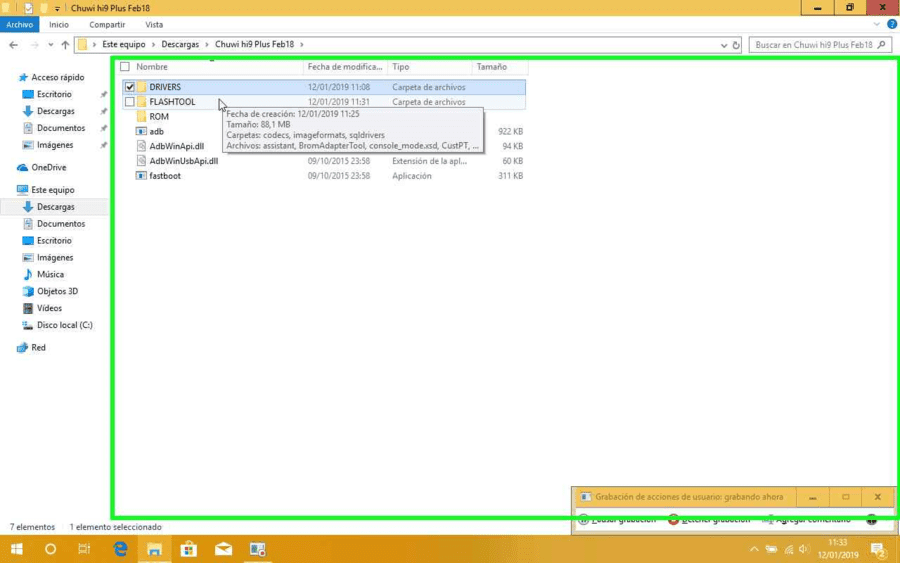900x563 pixels.
Task: Open quick access toolbar customize dropdown
Action: tap(57, 9)
